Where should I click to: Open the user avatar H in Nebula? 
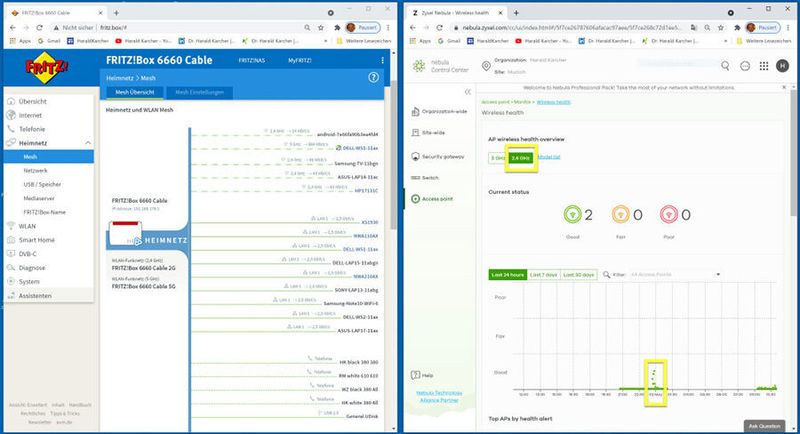coord(782,65)
